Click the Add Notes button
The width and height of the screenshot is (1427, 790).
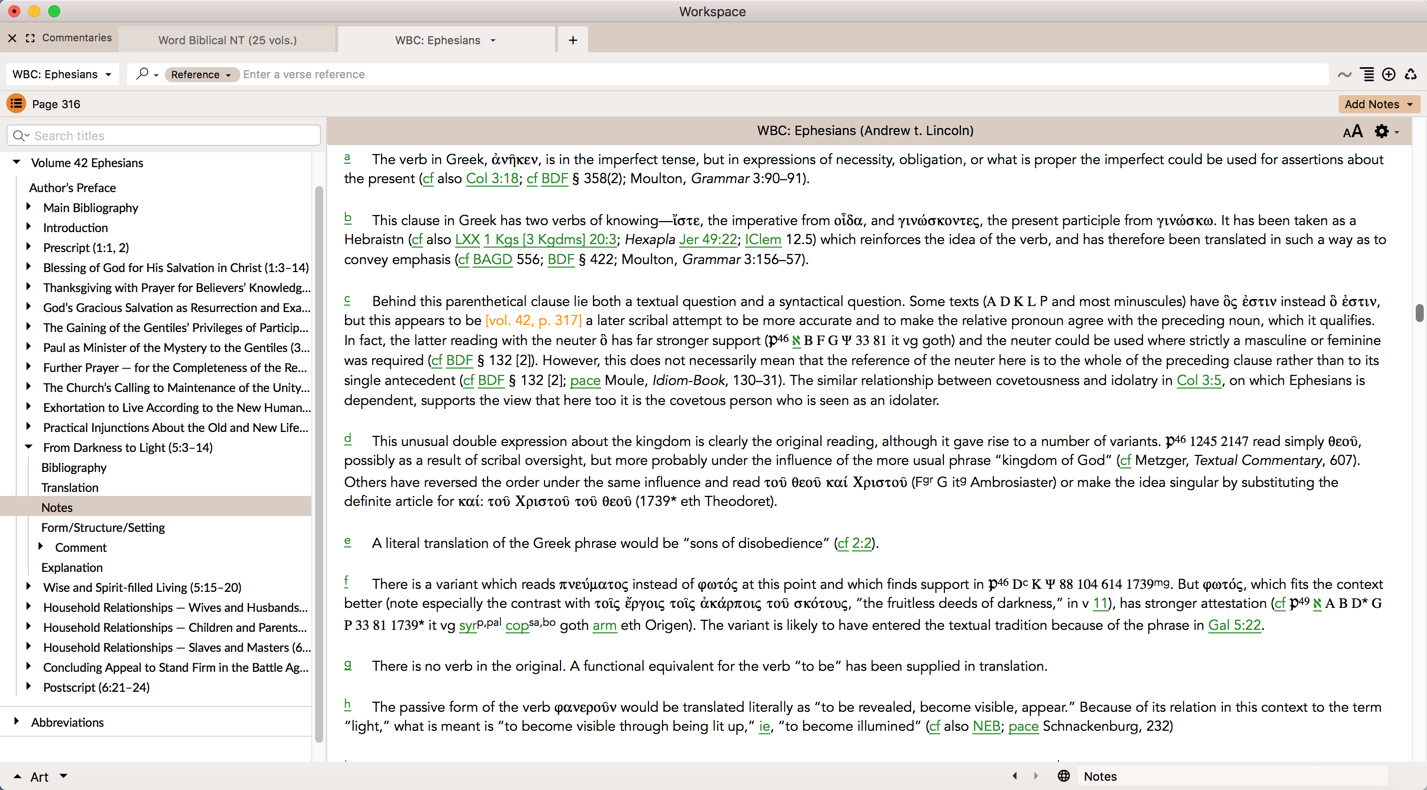(x=1378, y=104)
